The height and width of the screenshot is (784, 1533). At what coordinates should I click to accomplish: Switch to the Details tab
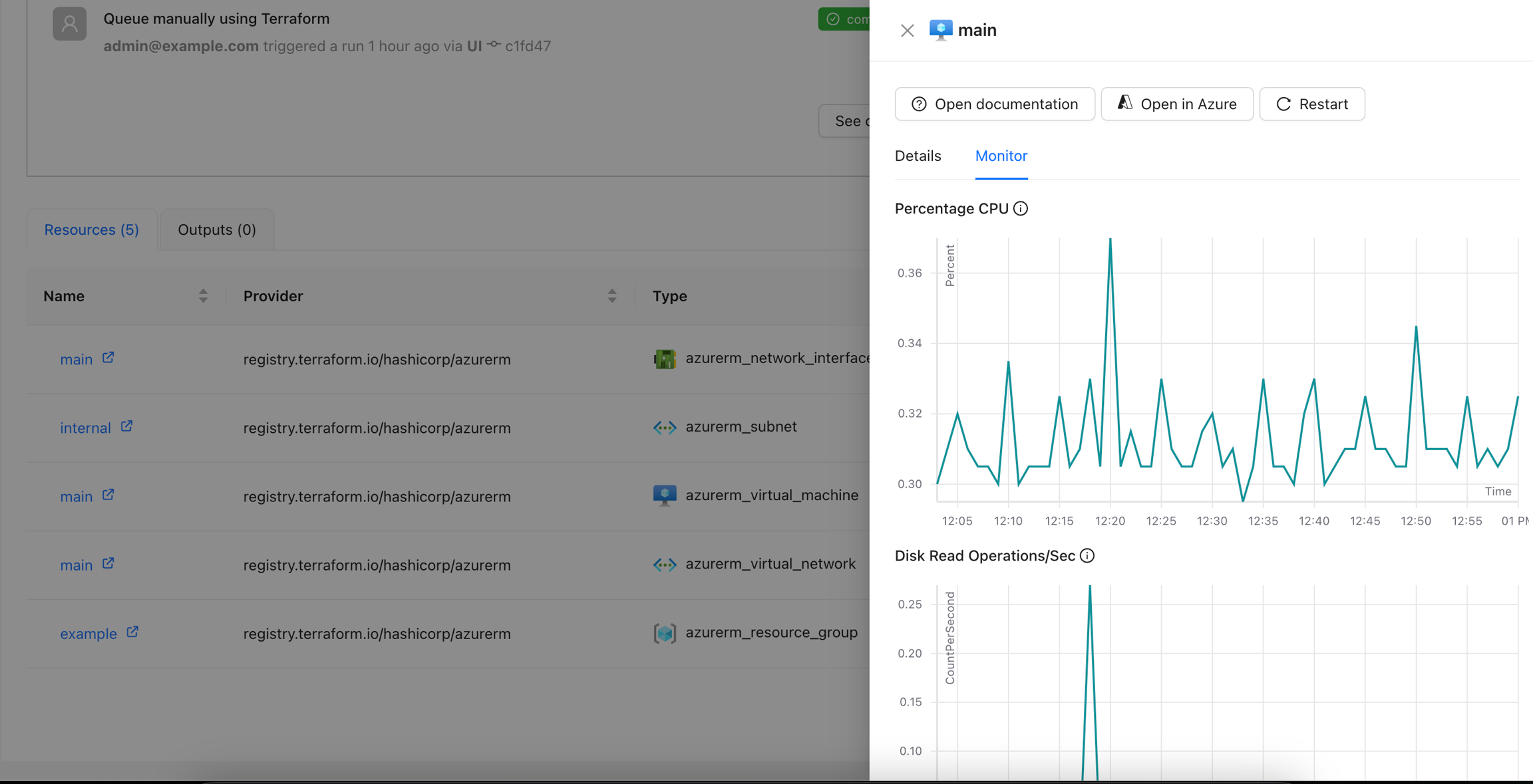(x=918, y=156)
